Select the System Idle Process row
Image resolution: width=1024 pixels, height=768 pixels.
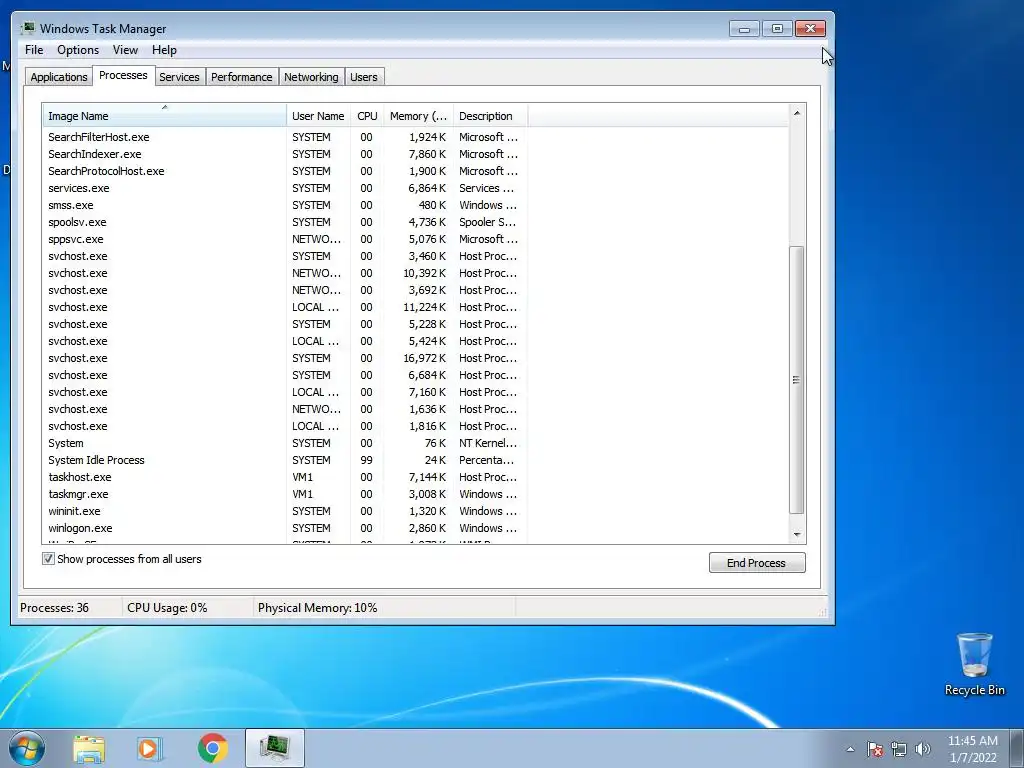[x=285, y=460]
